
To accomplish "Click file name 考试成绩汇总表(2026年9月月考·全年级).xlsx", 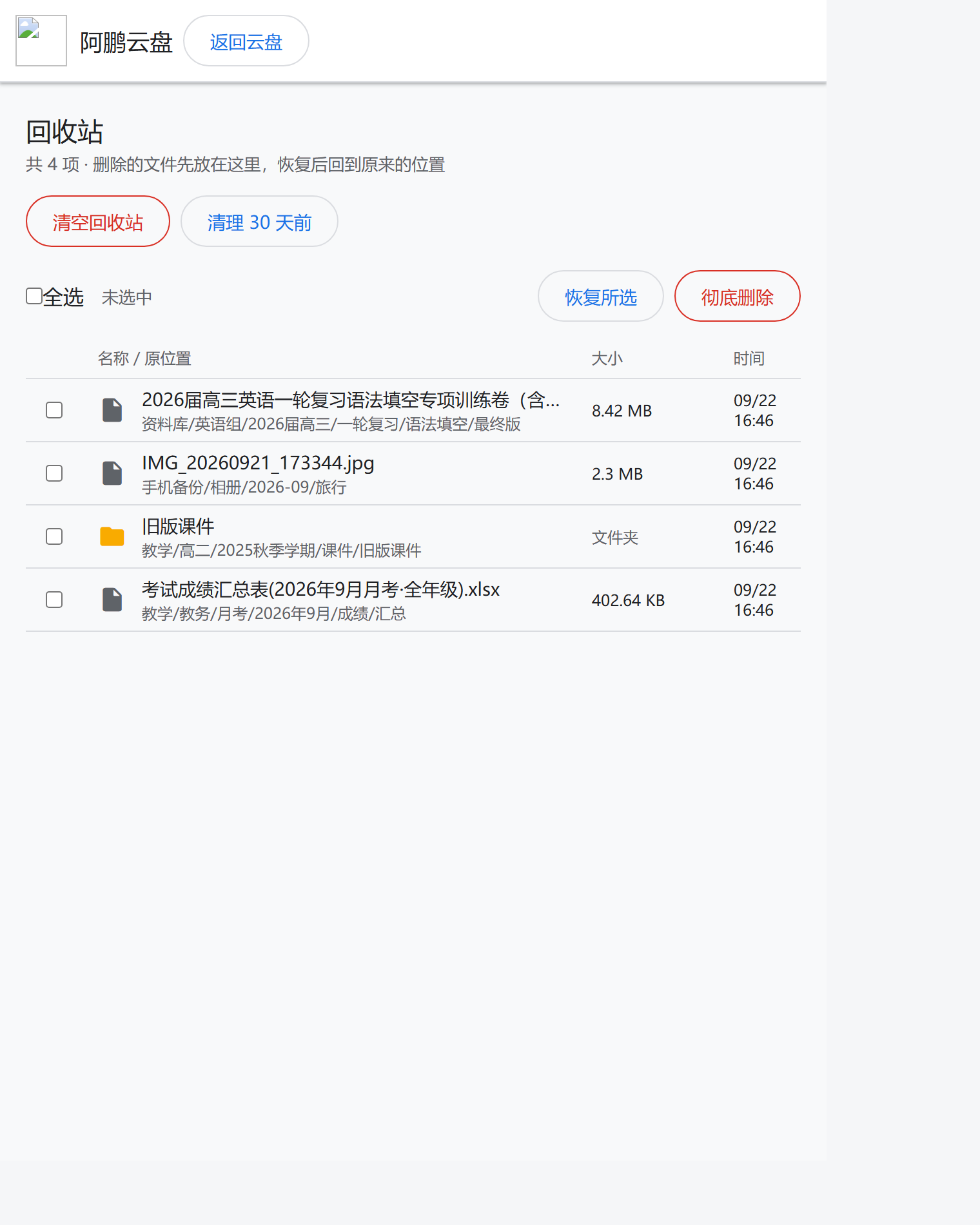I will click(x=320, y=589).
